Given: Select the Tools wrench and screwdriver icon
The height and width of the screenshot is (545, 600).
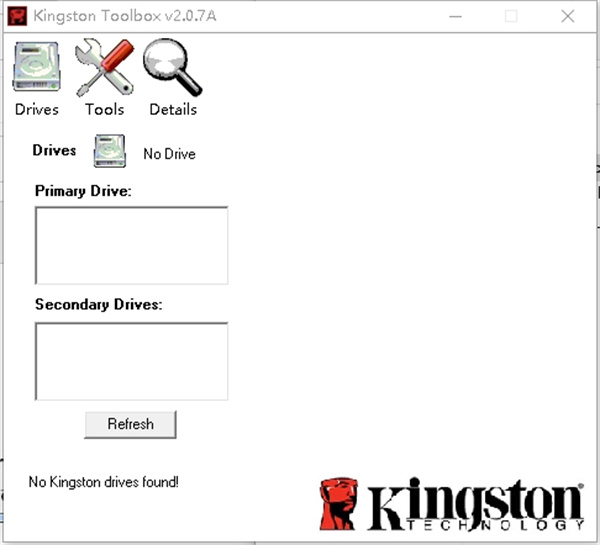Looking at the screenshot, I should [x=105, y=67].
